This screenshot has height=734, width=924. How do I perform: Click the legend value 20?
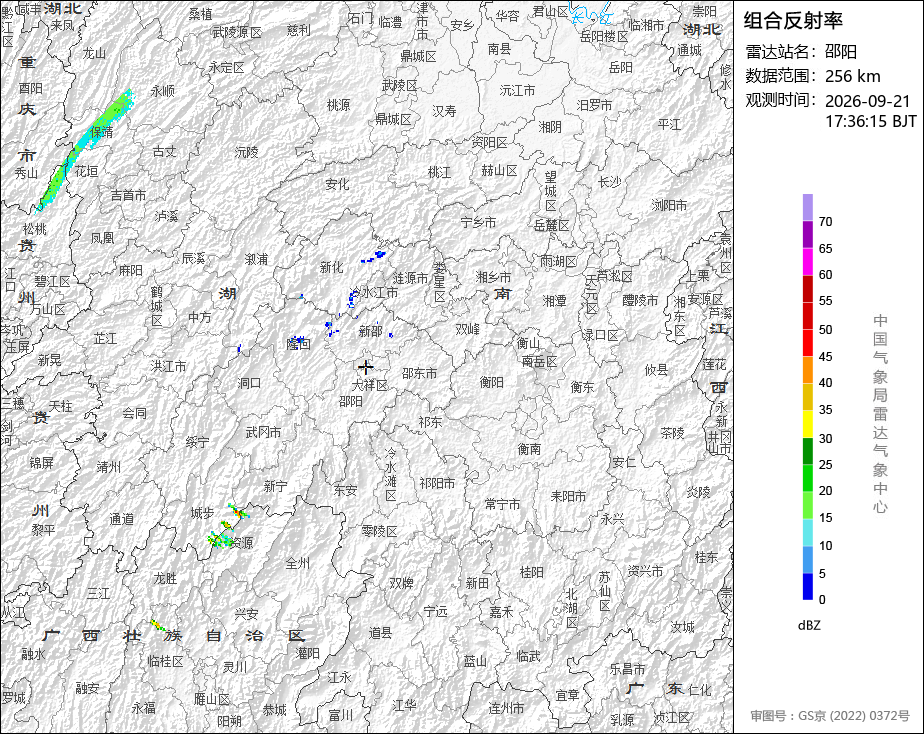[825, 491]
